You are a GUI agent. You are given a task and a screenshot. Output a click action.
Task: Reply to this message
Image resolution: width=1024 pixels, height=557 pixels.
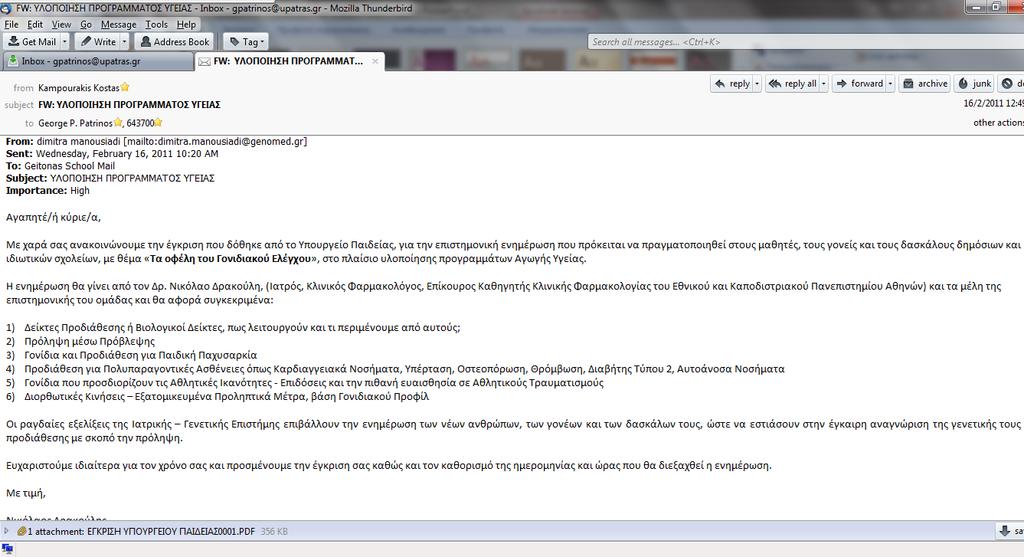[732, 84]
